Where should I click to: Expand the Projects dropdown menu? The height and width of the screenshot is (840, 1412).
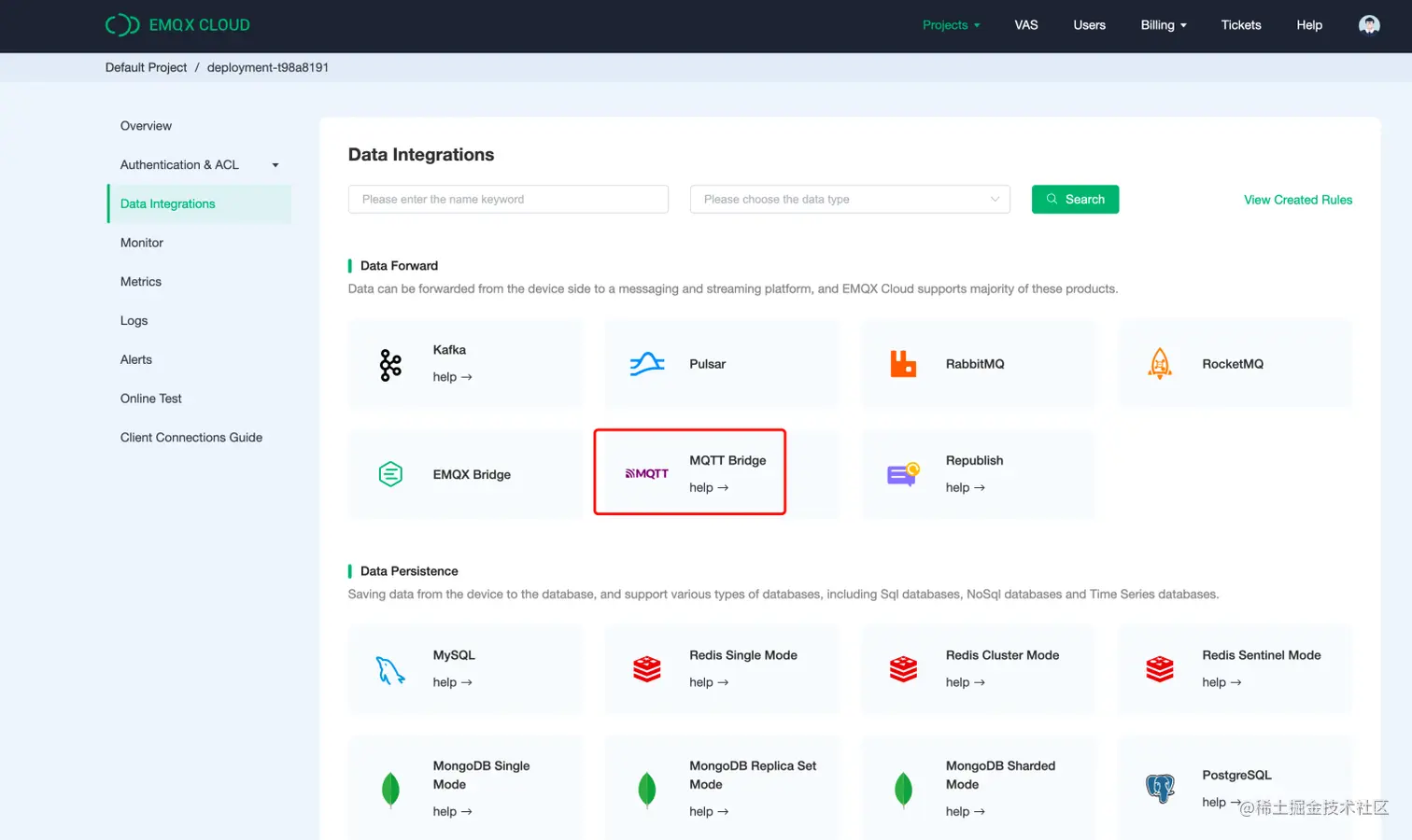(952, 25)
